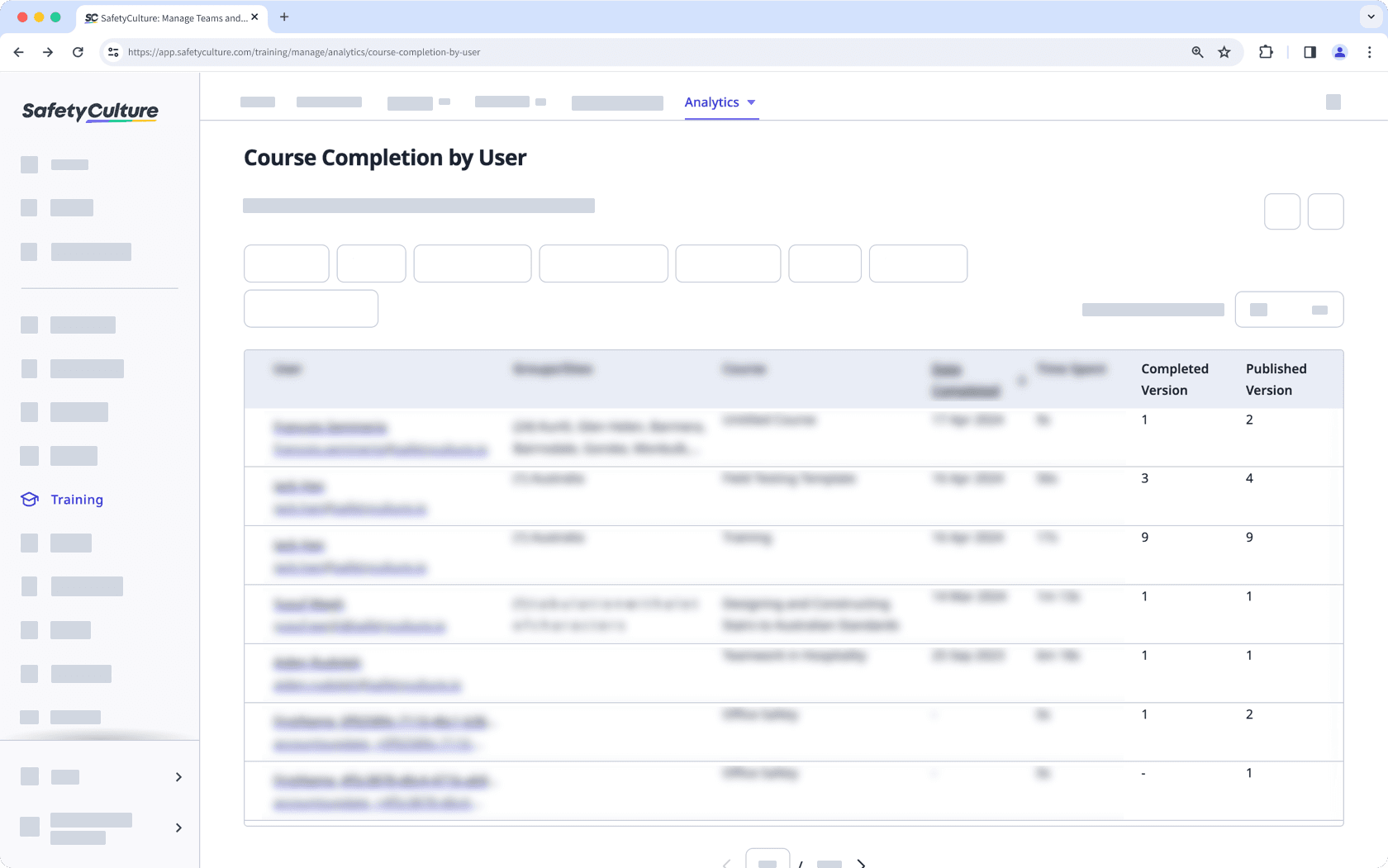Go to next page with pagination arrow

pyautogui.click(x=861, y=863)
